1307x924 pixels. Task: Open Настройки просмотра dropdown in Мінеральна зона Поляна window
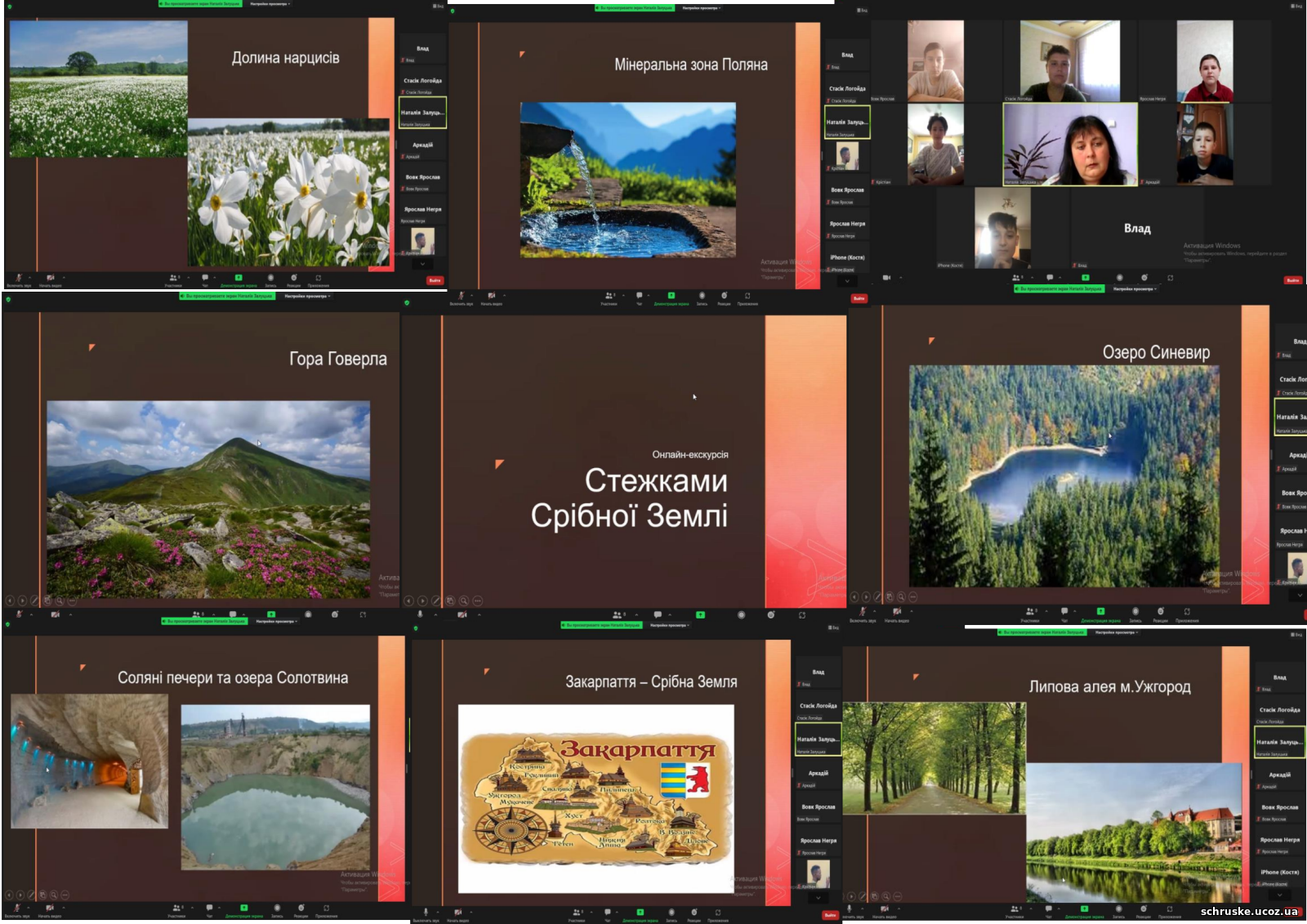[702, 8]
